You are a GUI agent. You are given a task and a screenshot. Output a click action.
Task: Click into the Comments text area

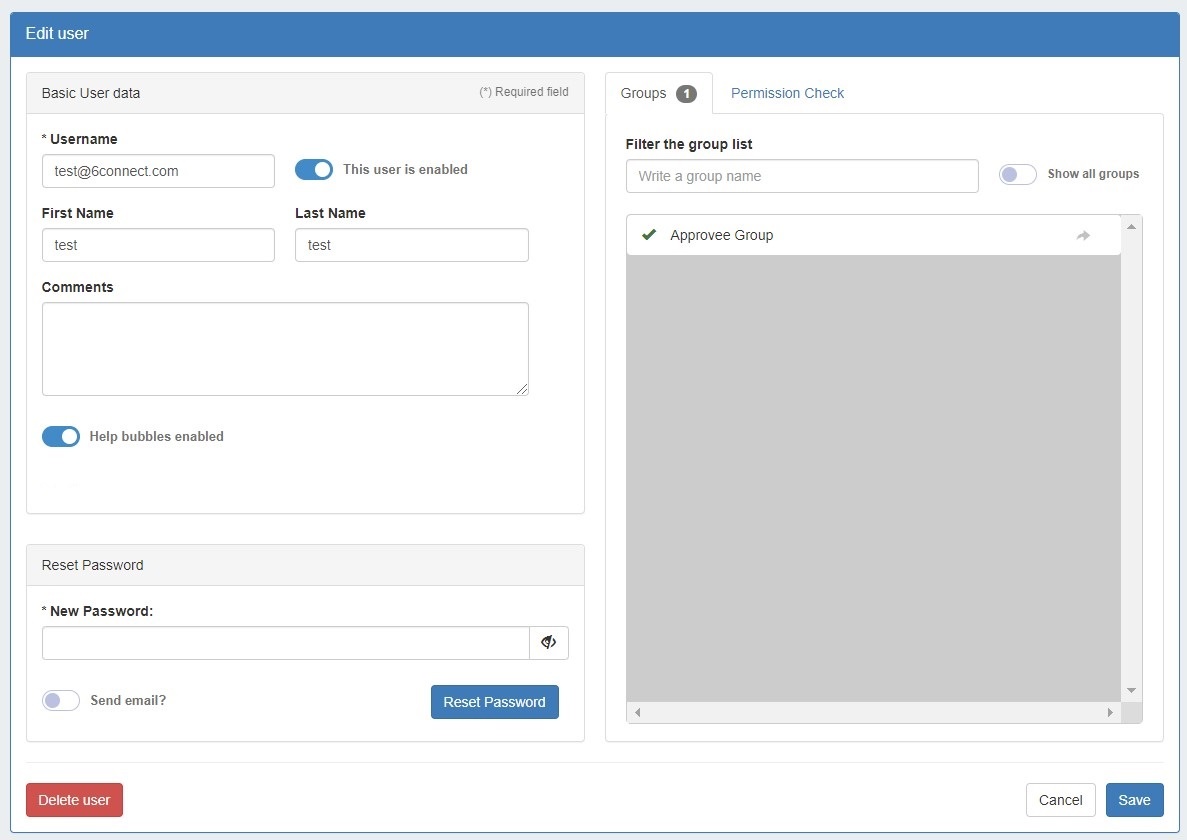pos(285,349)
